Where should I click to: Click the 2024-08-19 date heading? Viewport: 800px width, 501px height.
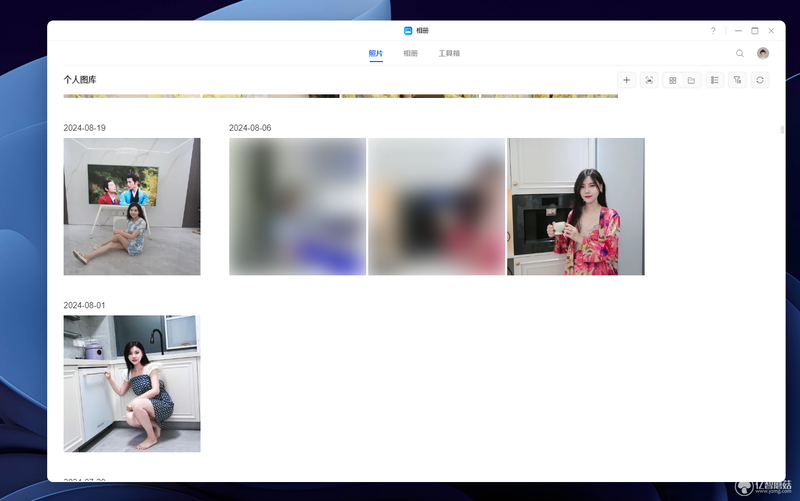pyautogui.click(x=84, y=128)
